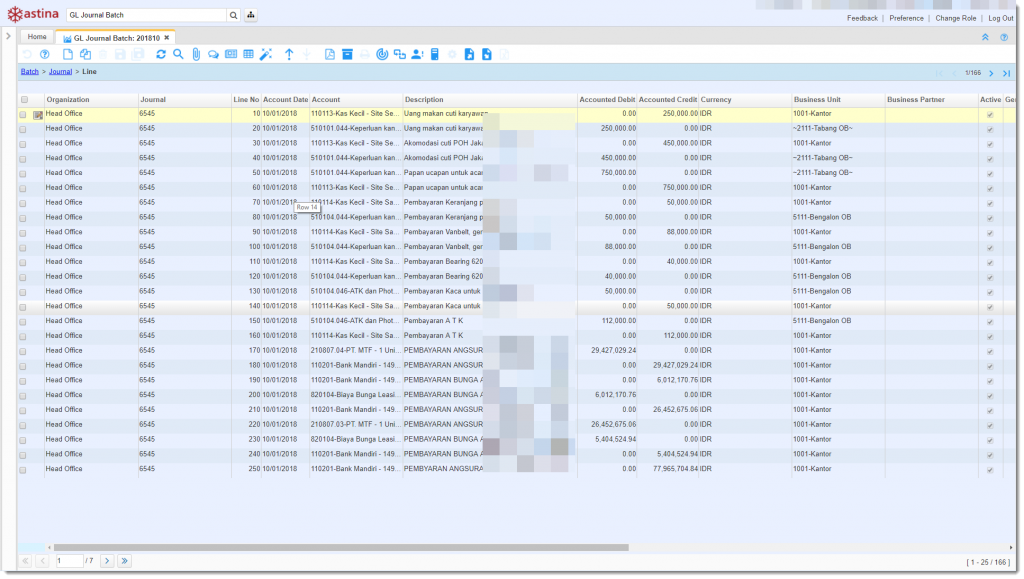
Task: Switch to the Home tab
Action: 37,37
